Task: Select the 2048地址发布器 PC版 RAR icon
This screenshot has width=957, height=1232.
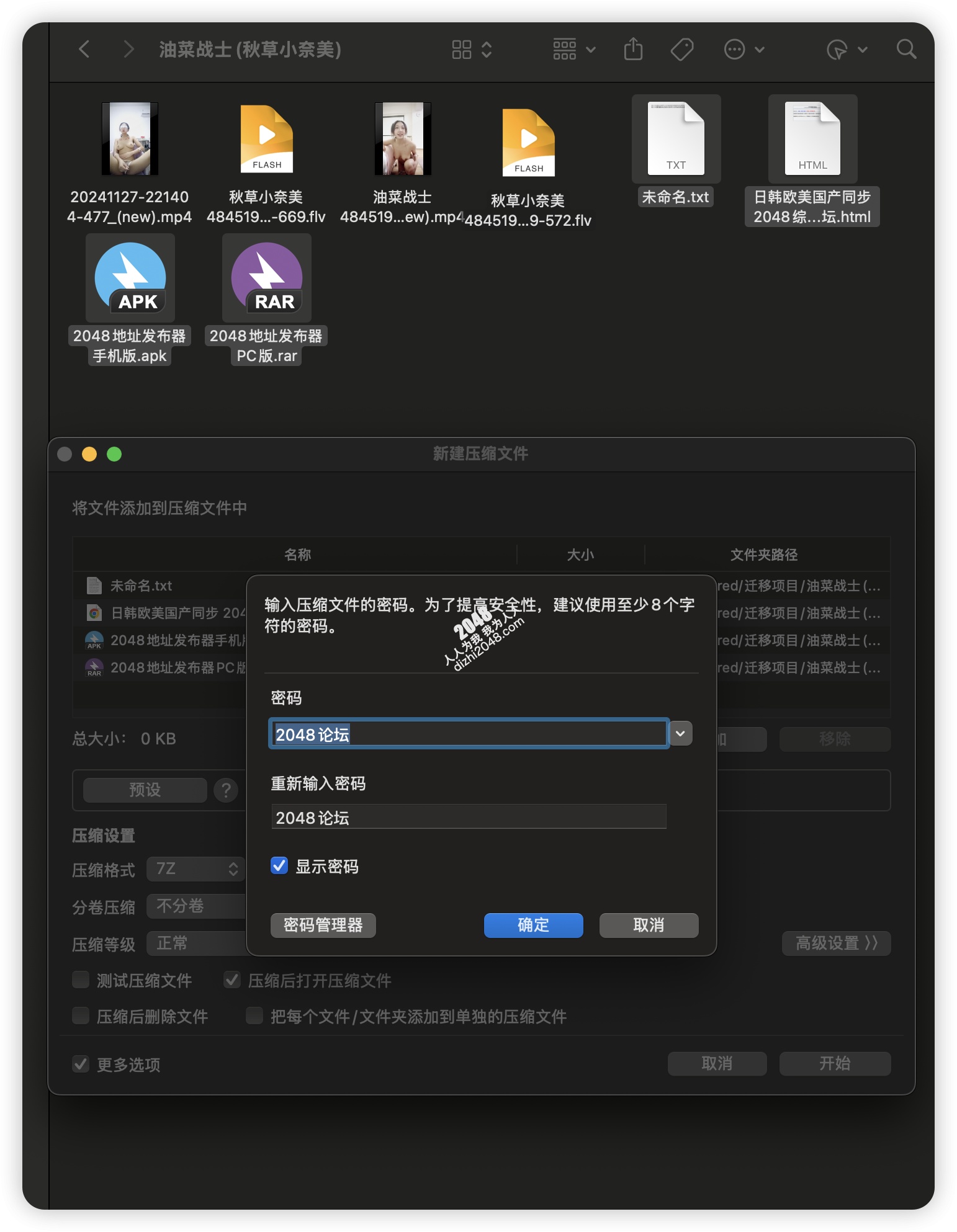Action: tap(267, 278)
